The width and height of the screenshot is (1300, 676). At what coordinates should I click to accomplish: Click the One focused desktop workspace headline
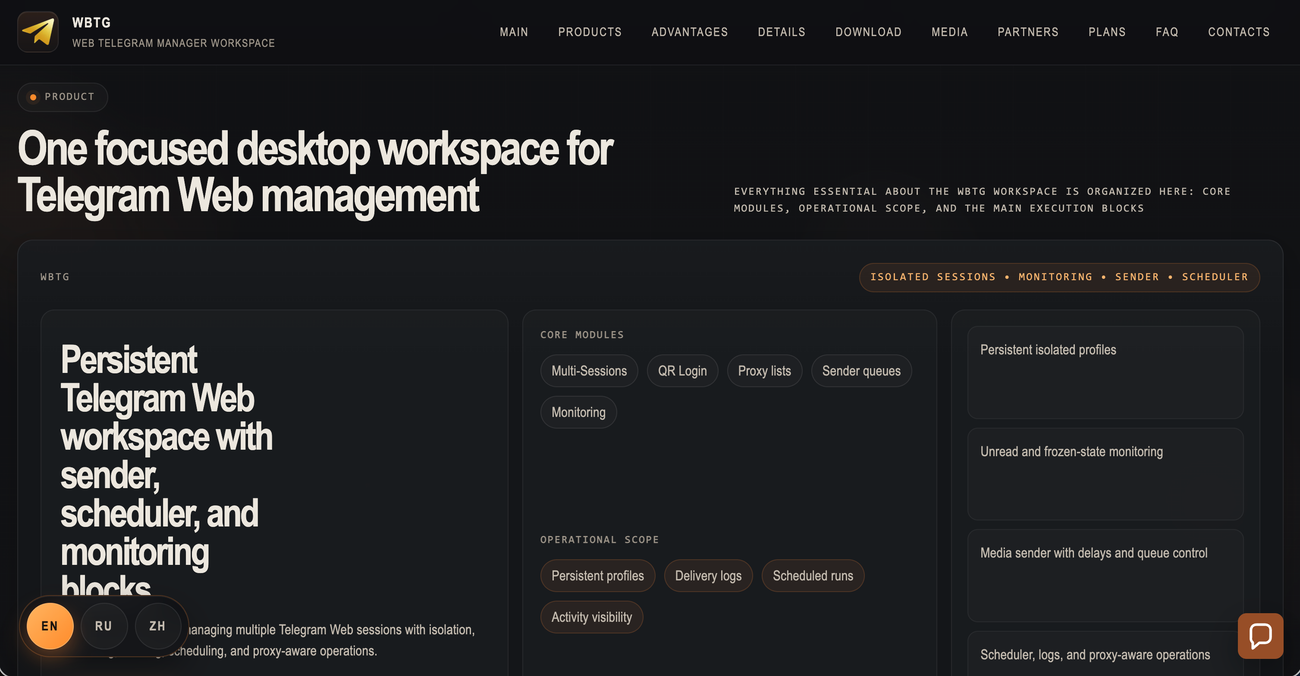pyautogui.click(x=315, y=172)
